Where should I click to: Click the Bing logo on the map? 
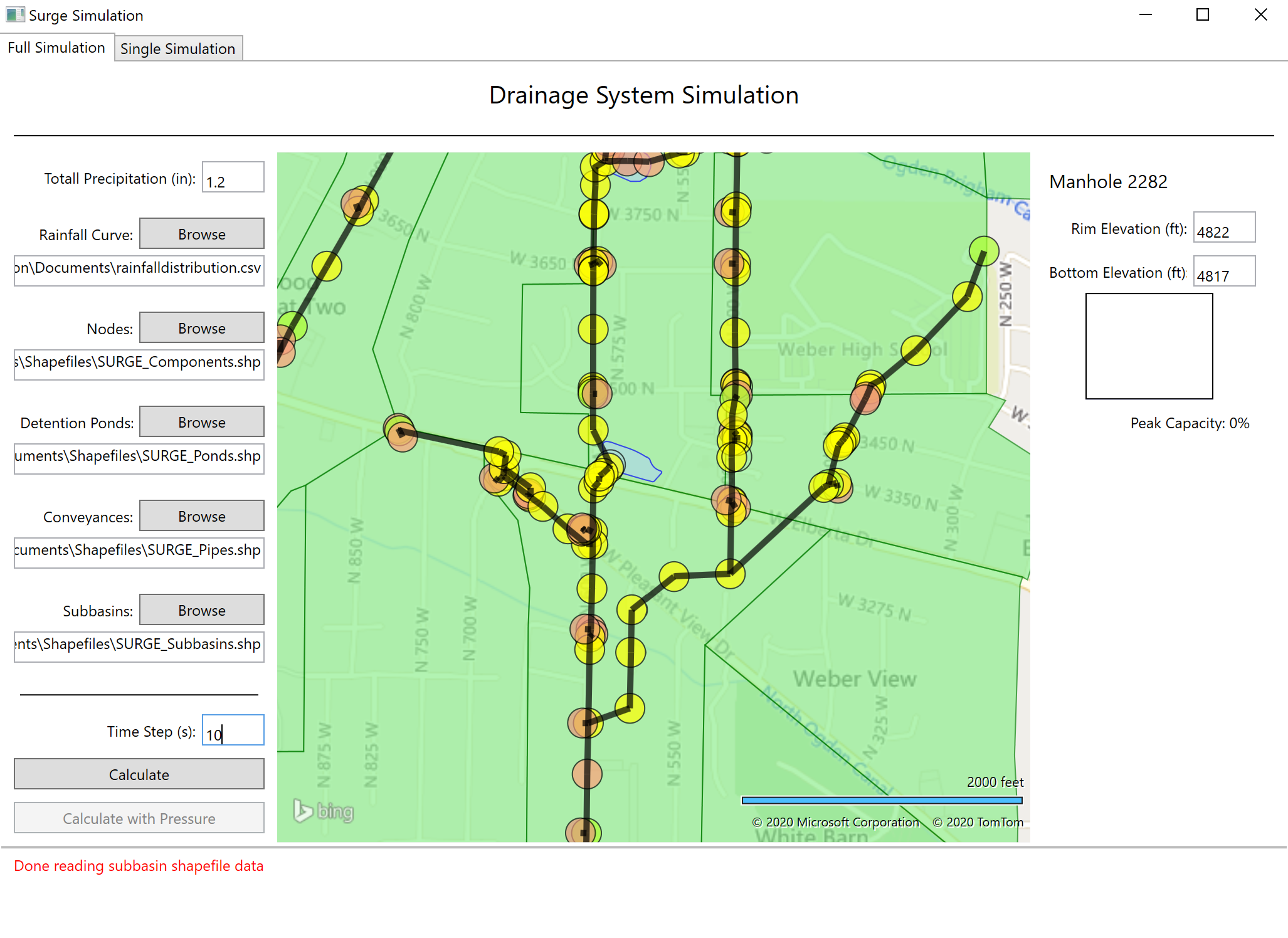324,811
